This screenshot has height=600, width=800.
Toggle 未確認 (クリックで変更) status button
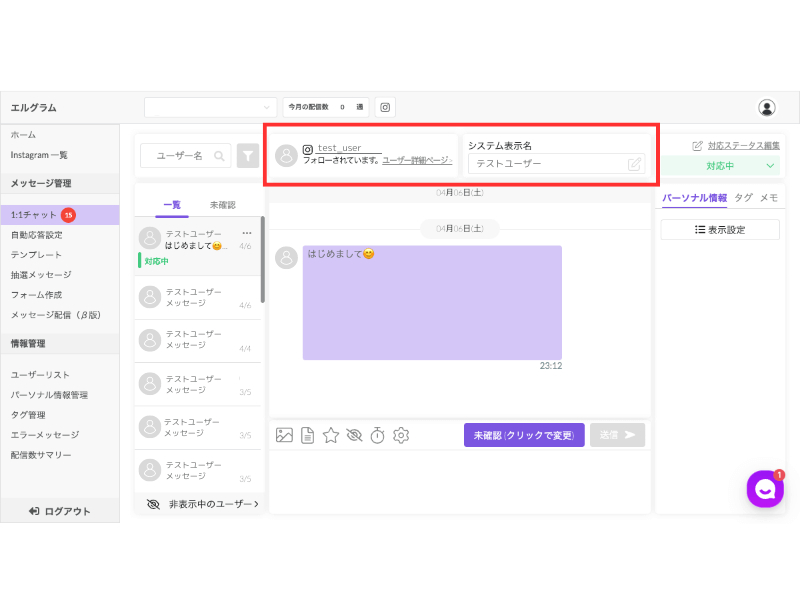click(x=524, y=435)
